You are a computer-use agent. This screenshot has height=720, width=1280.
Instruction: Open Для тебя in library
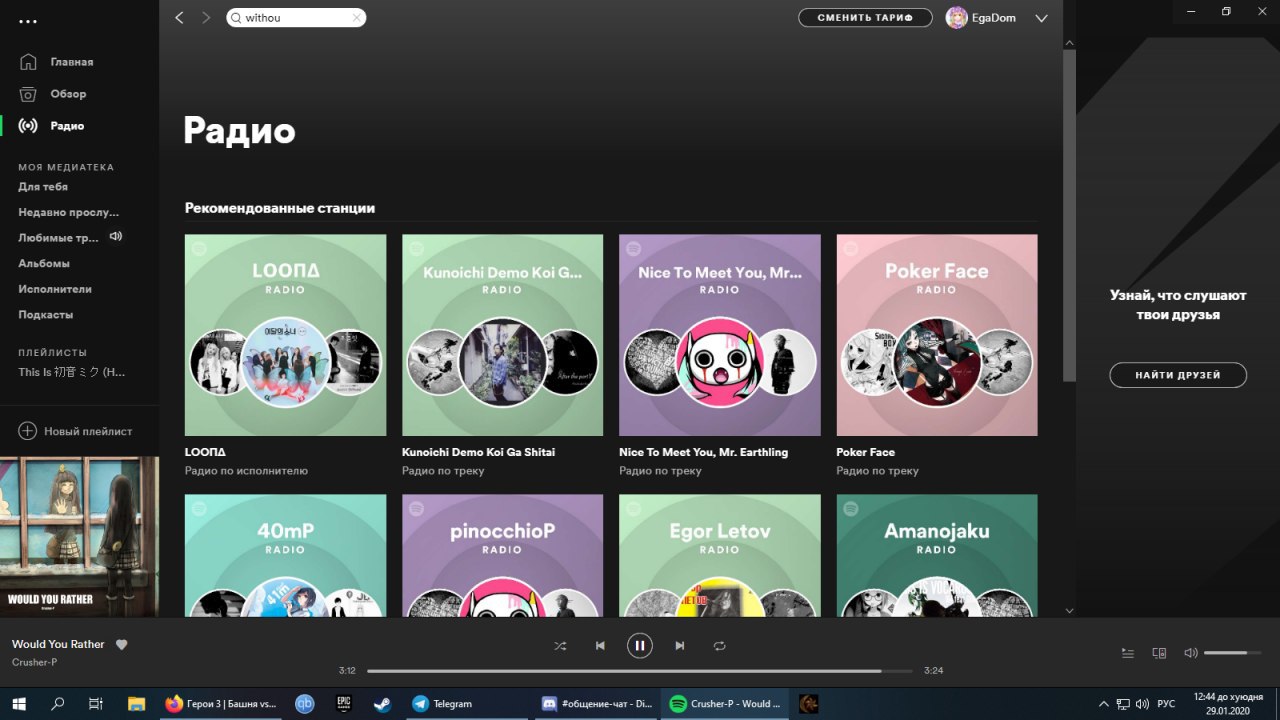point(43,187)
